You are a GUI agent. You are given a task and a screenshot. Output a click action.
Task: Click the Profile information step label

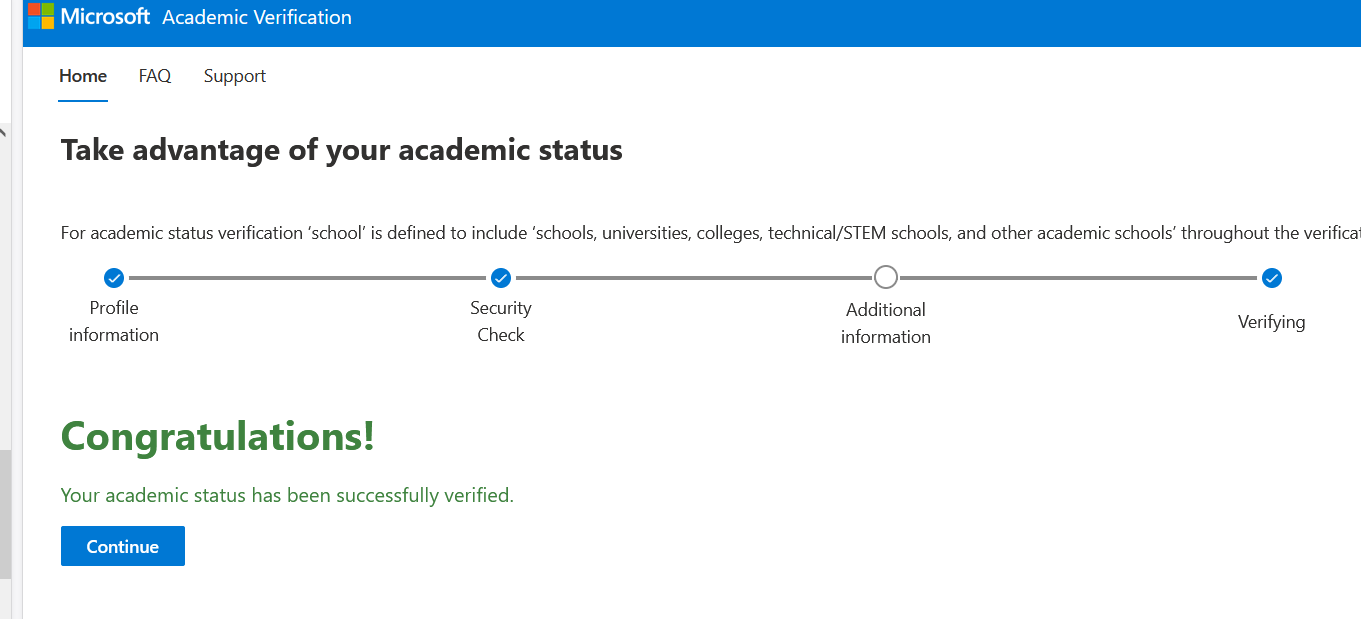114,321
